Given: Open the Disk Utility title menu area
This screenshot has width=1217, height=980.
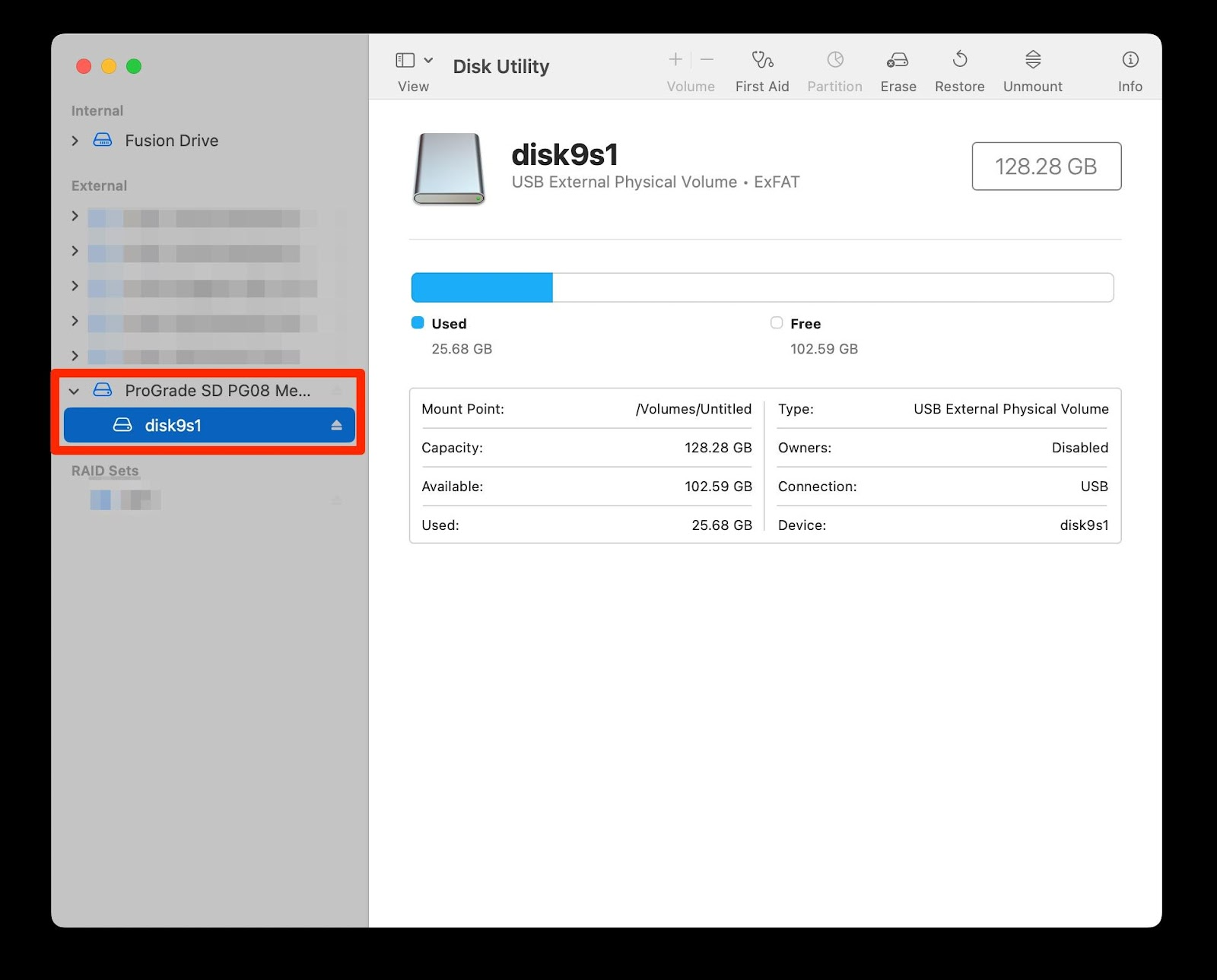Looking at the screenshot, I should pyautogui.click(x=501, y=66).
